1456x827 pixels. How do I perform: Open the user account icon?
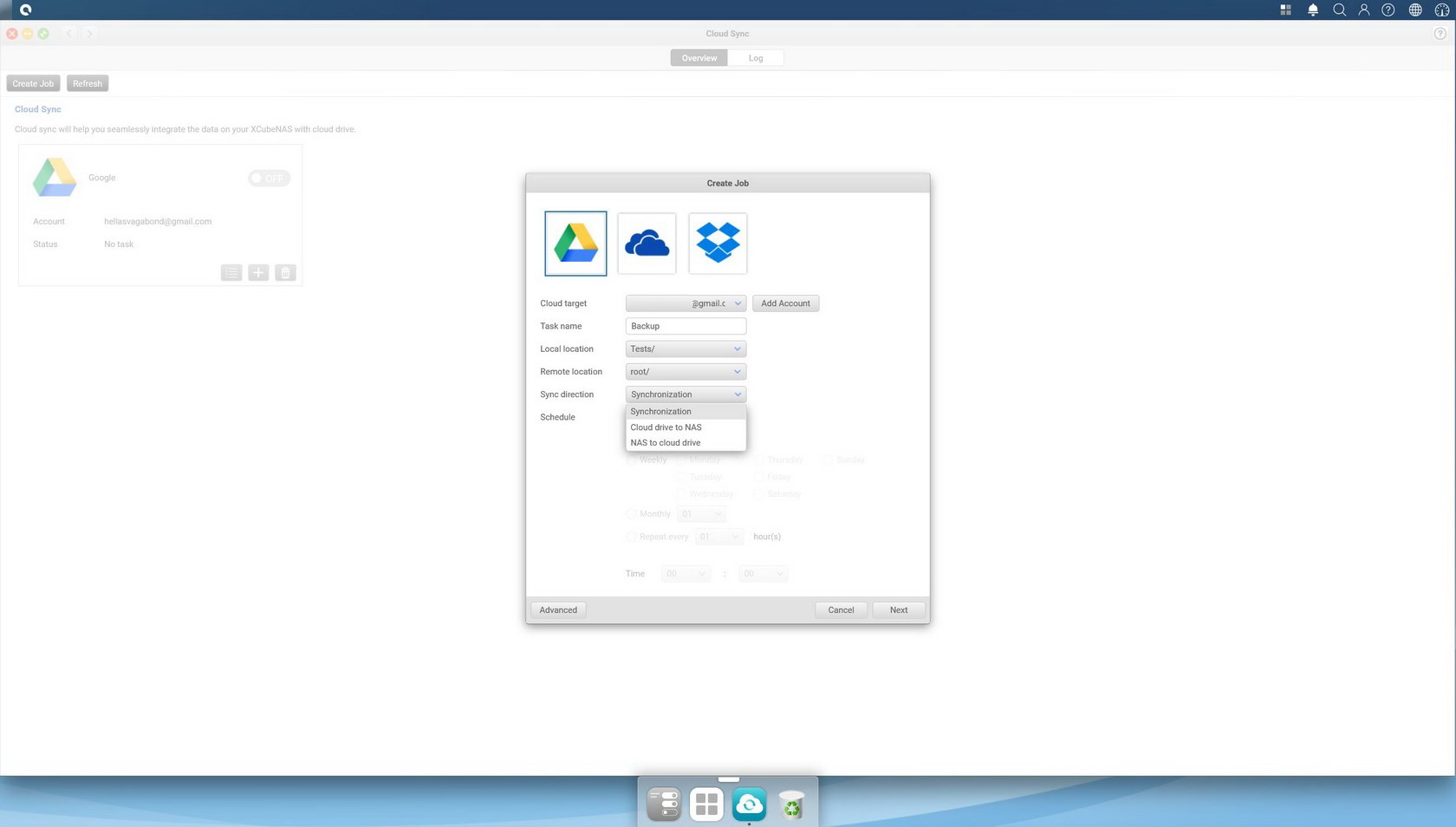[1364, 10]
